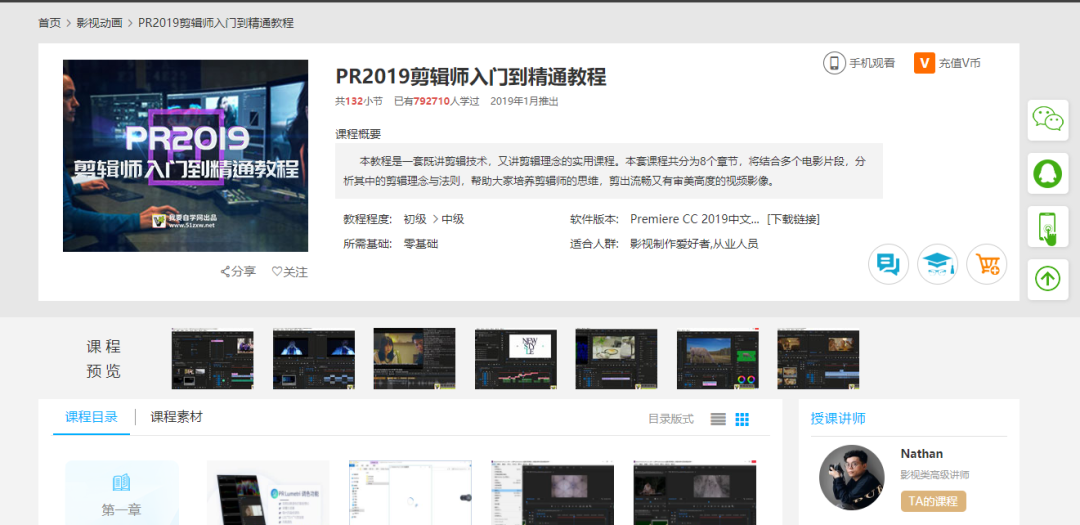Open first course preview thumbnail
The height and width of the screenshot is (525, 1080).
tap(212, 359)
